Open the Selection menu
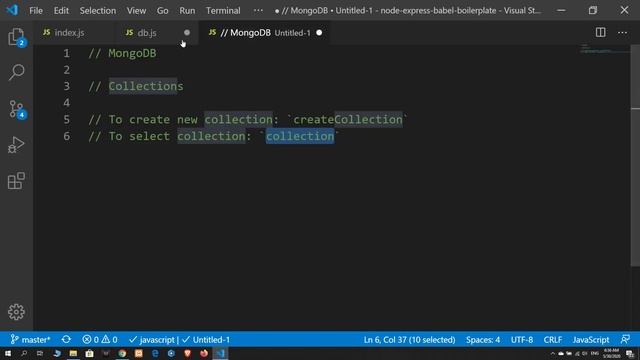Screen dimensions: 640x360 pyautogui.click(x=98, y=11)
